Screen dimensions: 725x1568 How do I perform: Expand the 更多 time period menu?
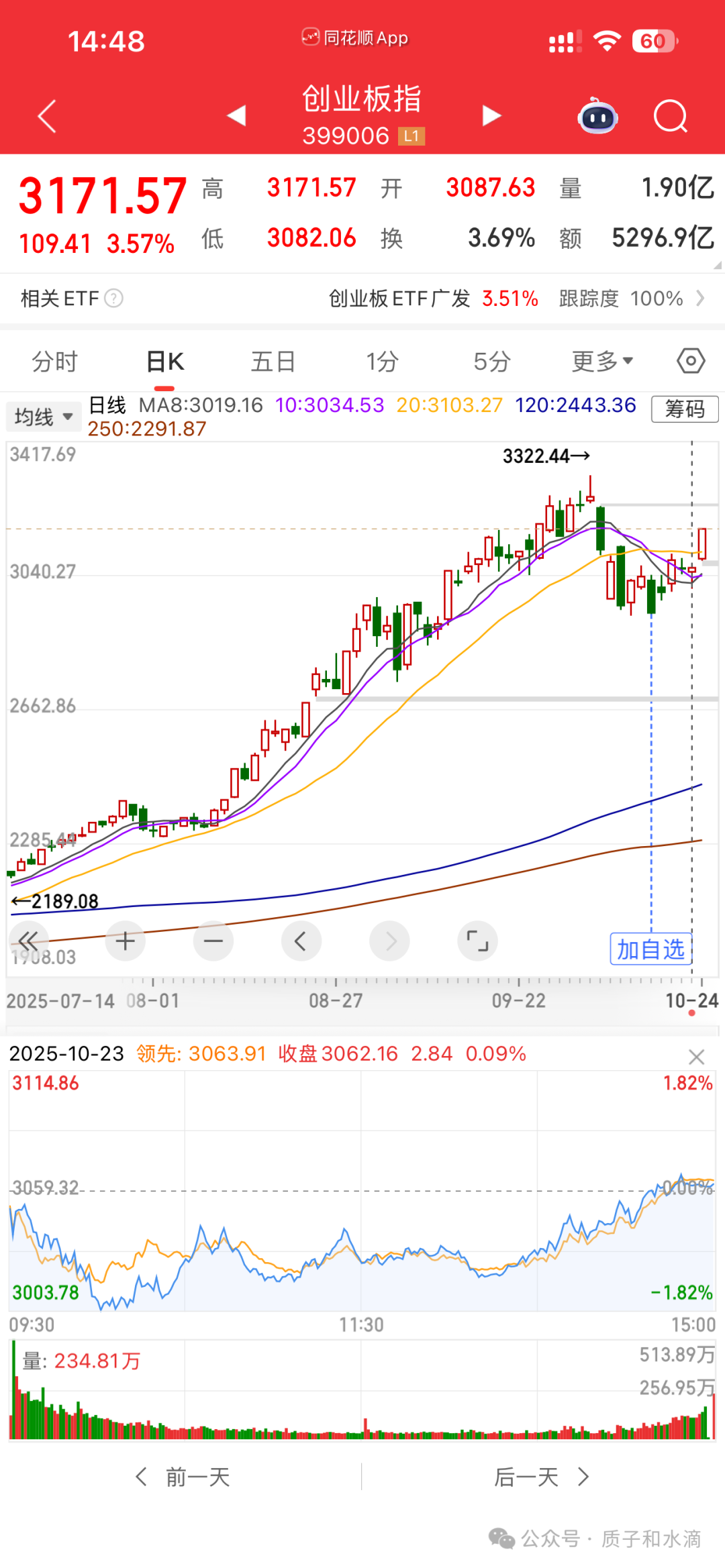tap(602, 361)
